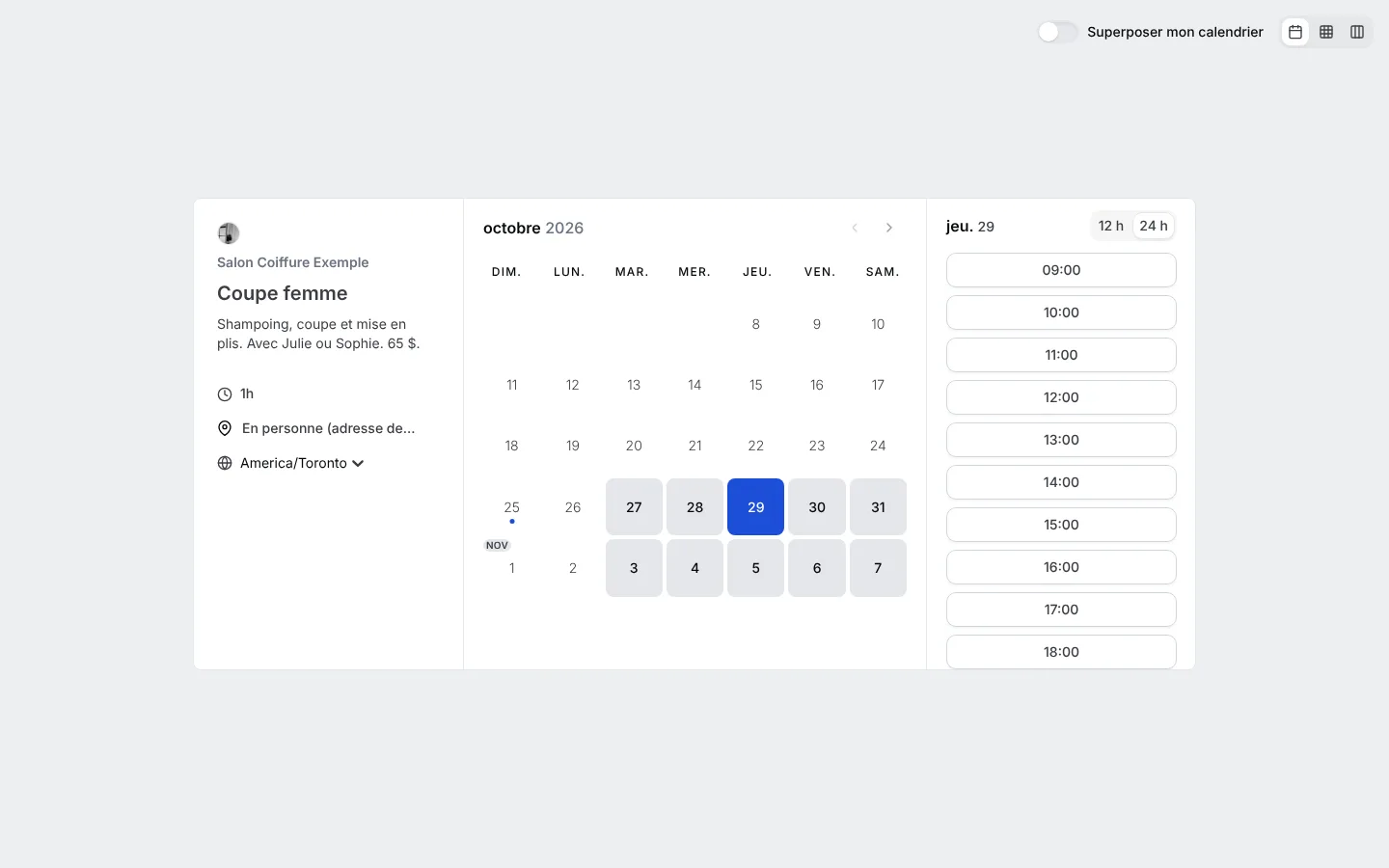Click the Coupe femme title

[282, 293]
